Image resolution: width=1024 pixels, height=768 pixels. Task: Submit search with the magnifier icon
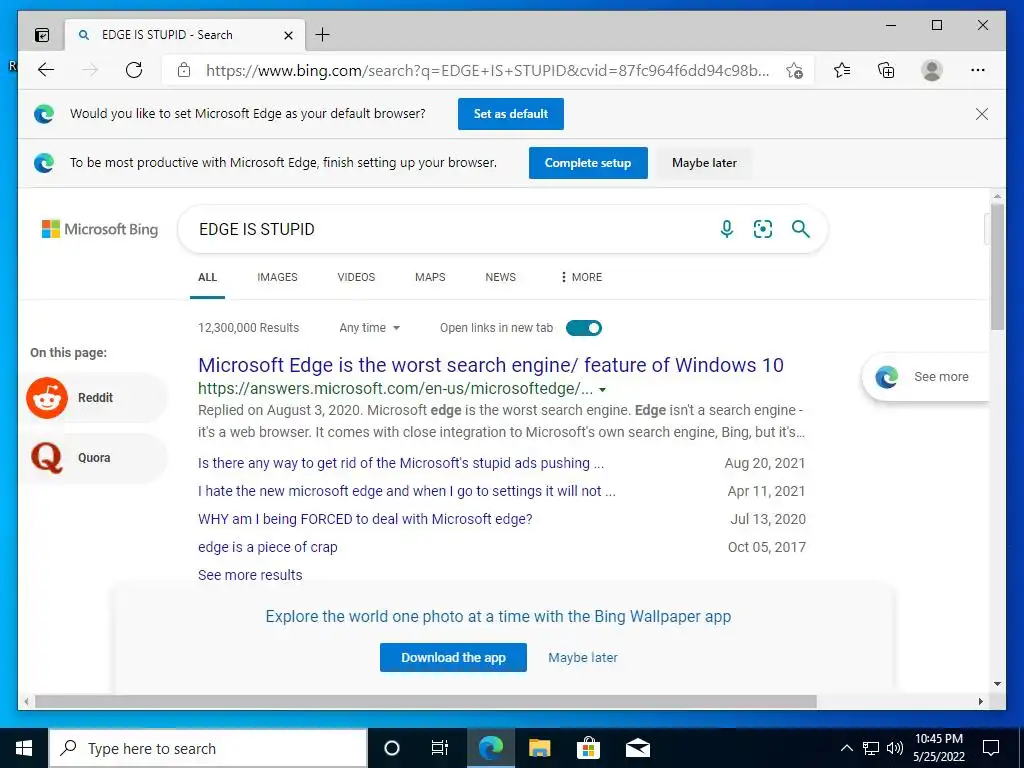click(x=801, y=229)
